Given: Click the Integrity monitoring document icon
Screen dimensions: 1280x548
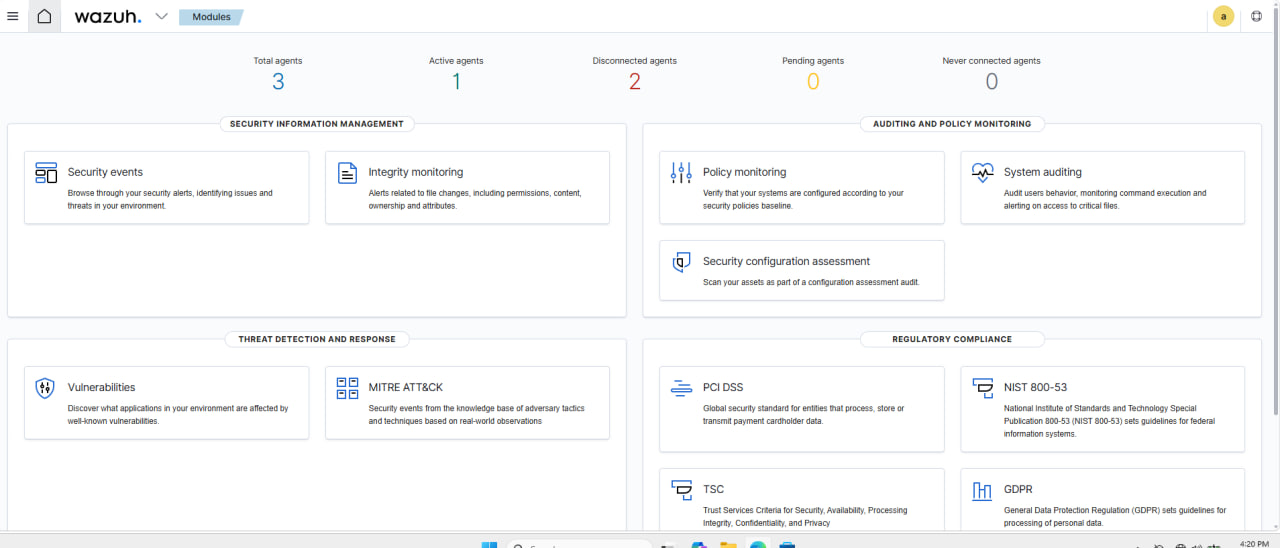Looking at the screenshot, I should click(347, 173).
